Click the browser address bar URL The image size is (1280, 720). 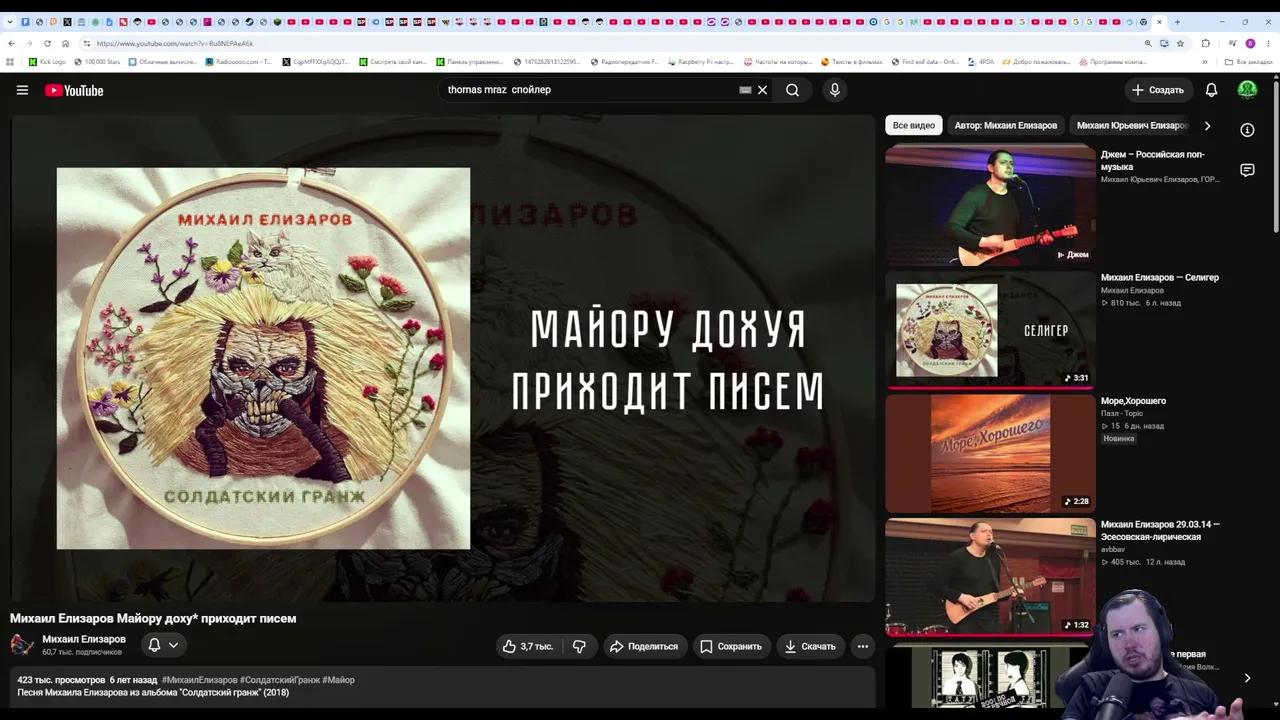[x=175, y=44]
